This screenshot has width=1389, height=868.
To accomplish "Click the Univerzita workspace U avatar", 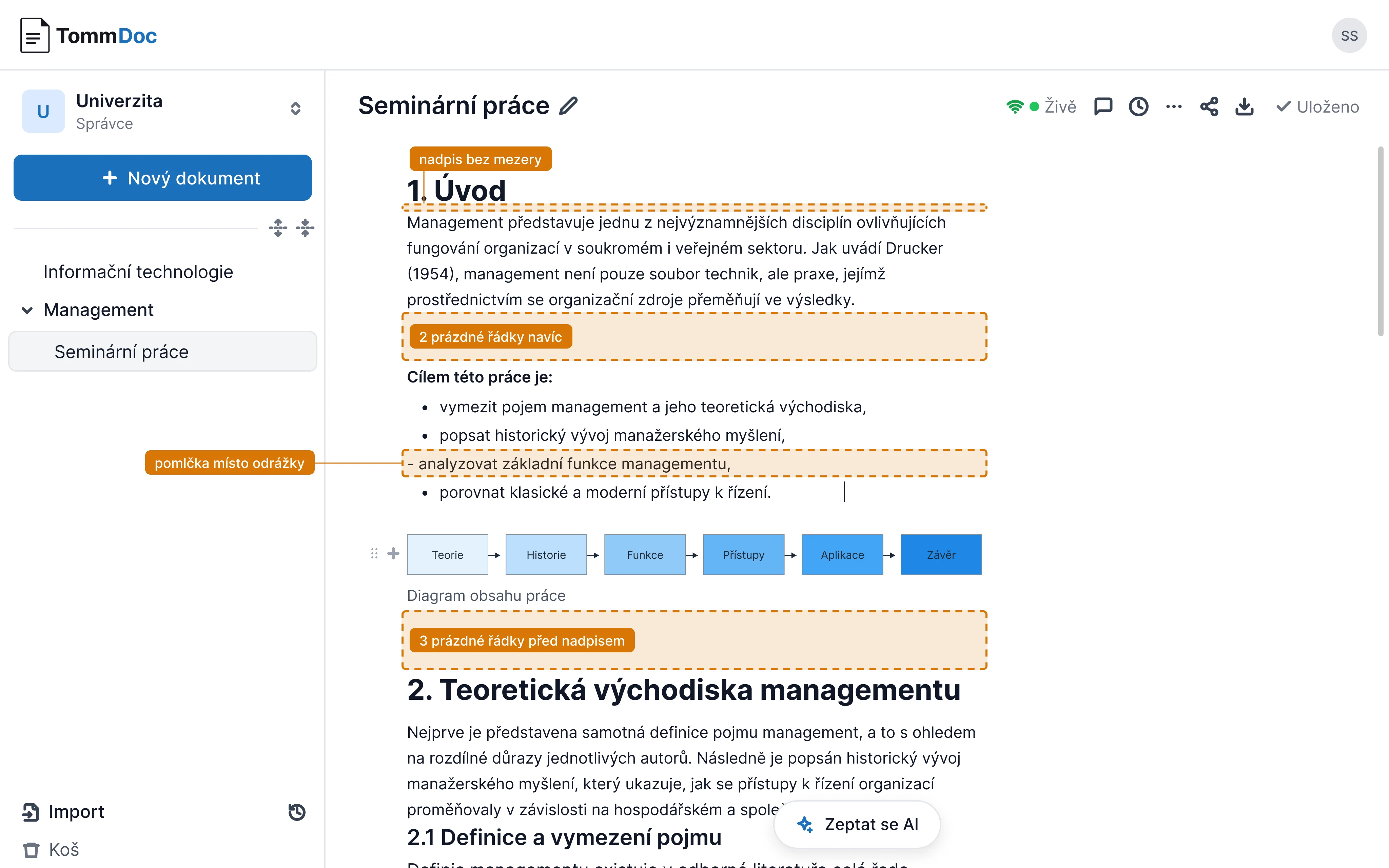I will tap(43, 111).
